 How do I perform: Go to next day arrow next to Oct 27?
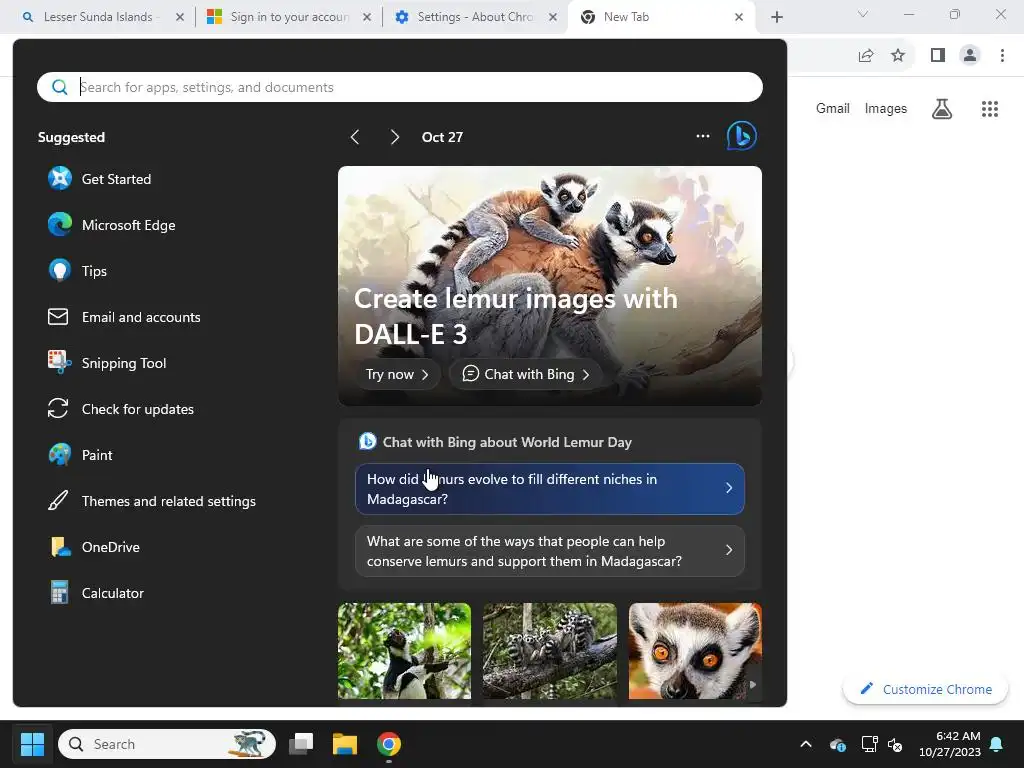click(394, 137)
